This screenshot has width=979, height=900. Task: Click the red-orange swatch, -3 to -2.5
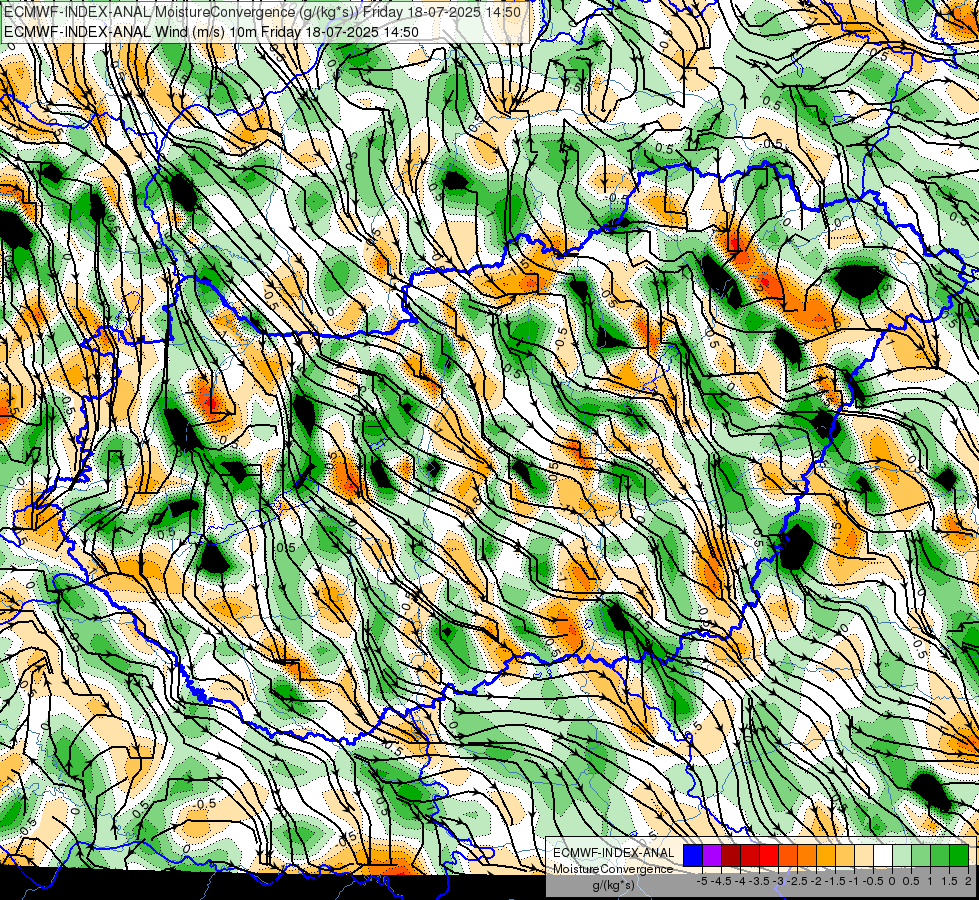(x=788, y=855)
